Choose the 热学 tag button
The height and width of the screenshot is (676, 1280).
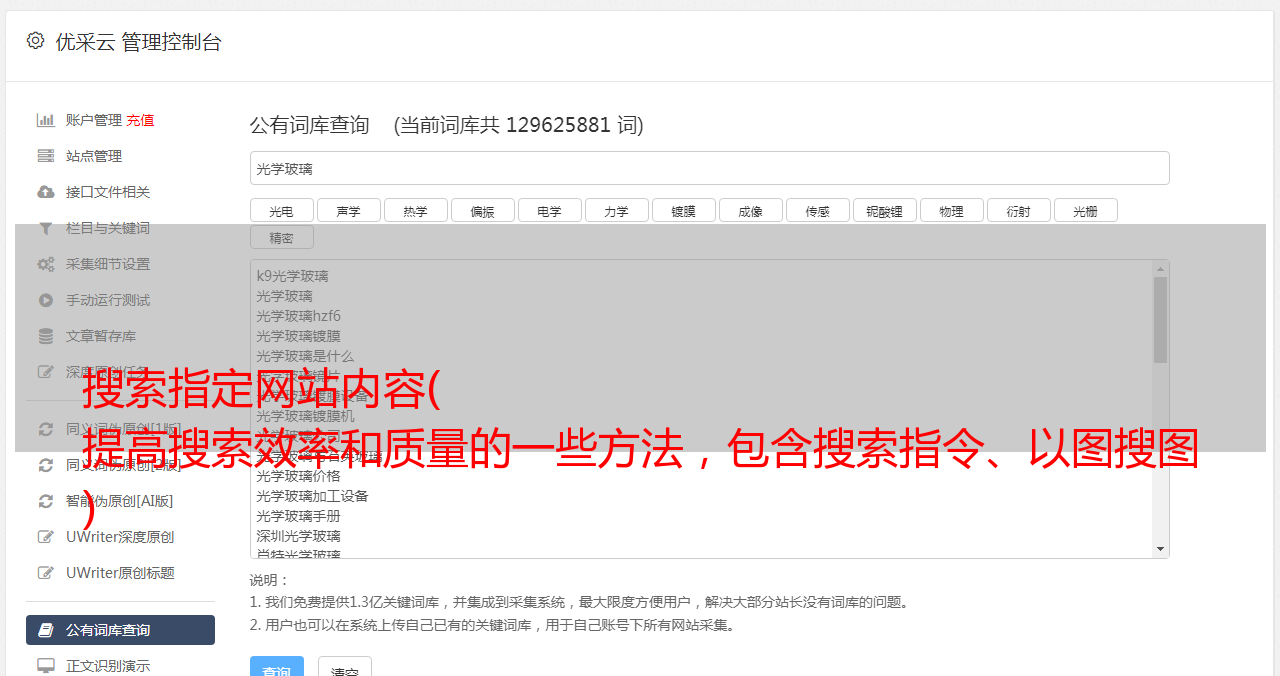click(x=415, y=210)
